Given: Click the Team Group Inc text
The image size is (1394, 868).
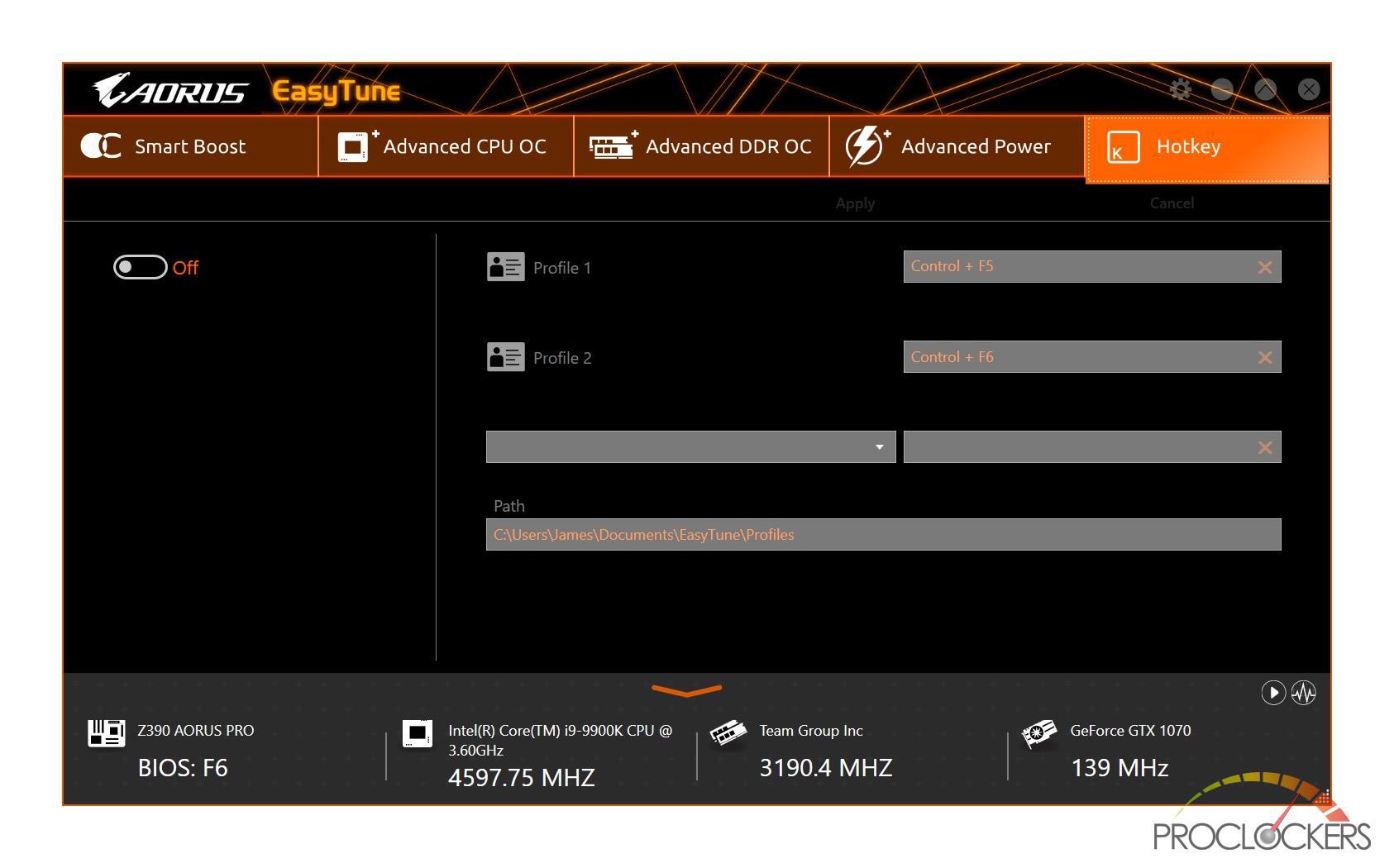Looking at the screenshot, I should tap(811, 731).
